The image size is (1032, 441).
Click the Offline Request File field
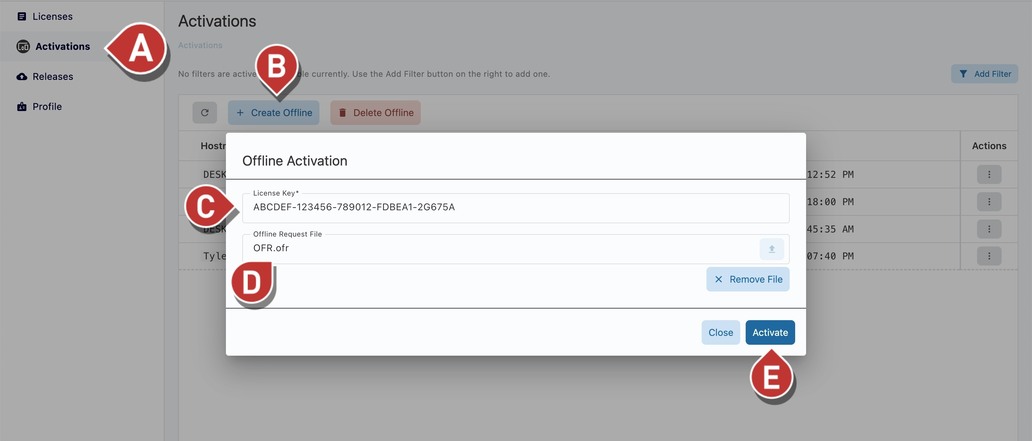click(516, 249)
